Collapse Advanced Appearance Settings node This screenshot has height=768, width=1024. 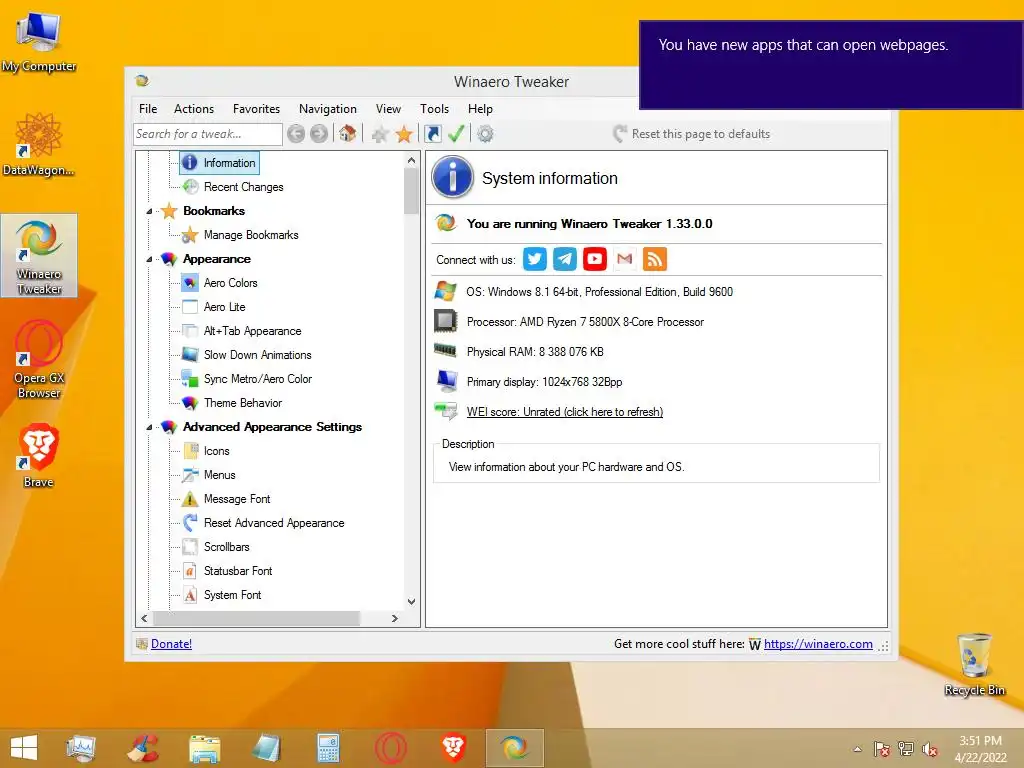pyautogui.click(x=150, y=427)
